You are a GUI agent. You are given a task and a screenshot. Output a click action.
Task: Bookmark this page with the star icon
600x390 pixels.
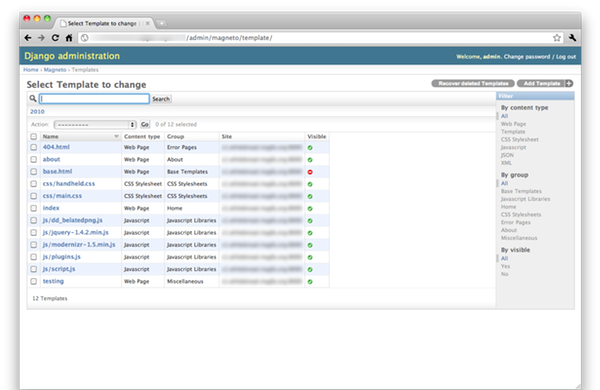(x=557, y=38)
